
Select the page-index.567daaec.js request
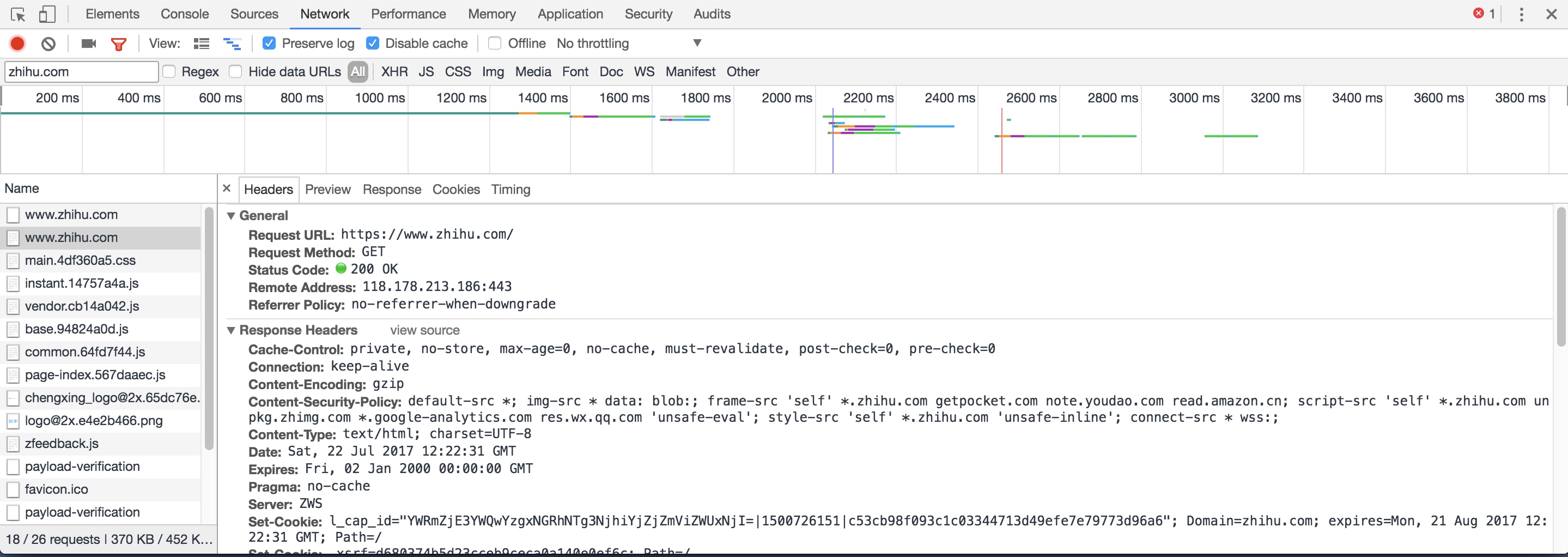click(x=100, y=375)
